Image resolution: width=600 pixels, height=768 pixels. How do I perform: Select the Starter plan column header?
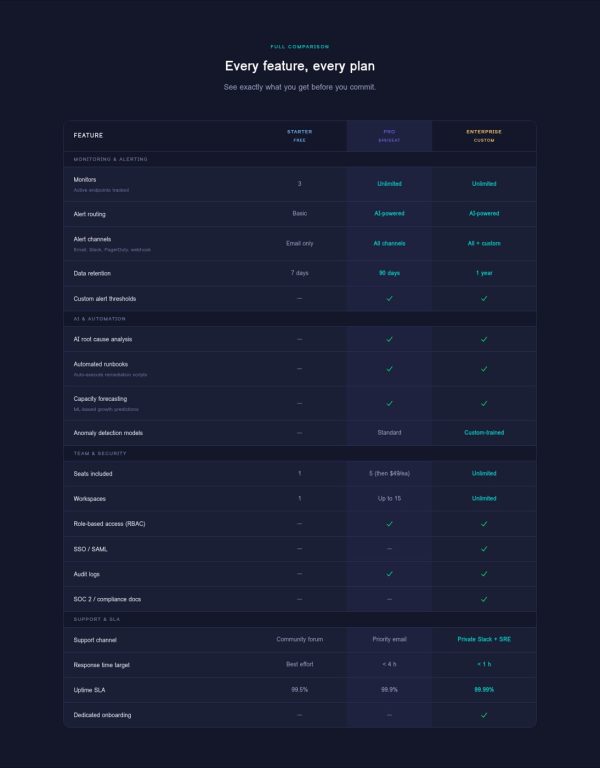(300, 136)
